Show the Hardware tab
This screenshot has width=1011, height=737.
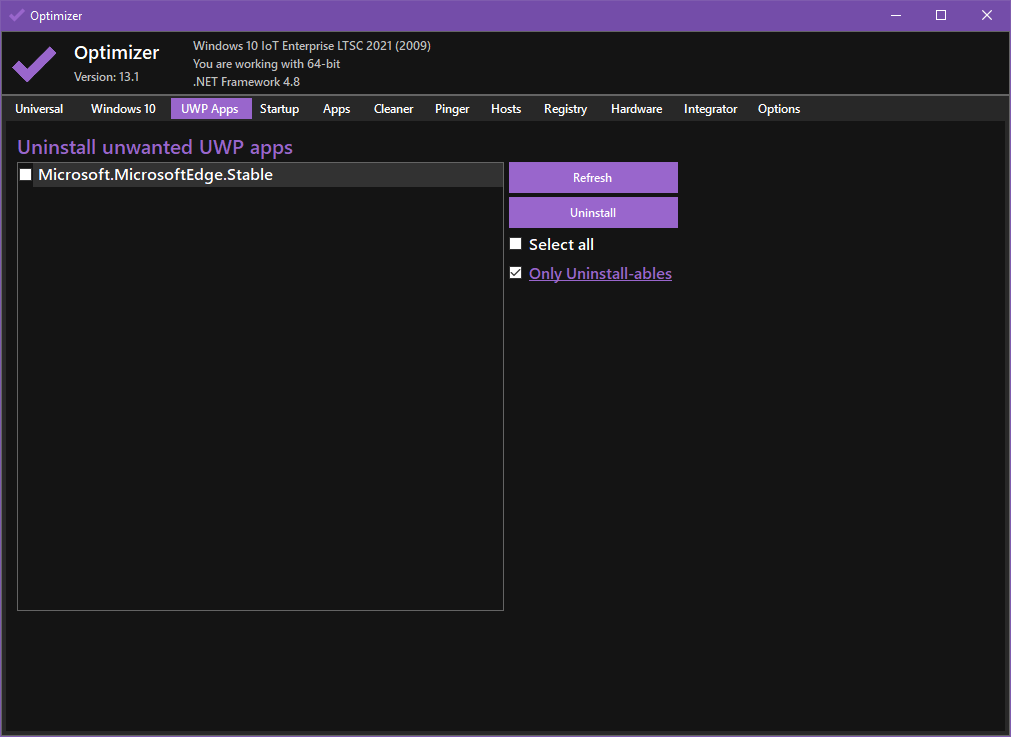pyautogui.click(x=636, y=109)
